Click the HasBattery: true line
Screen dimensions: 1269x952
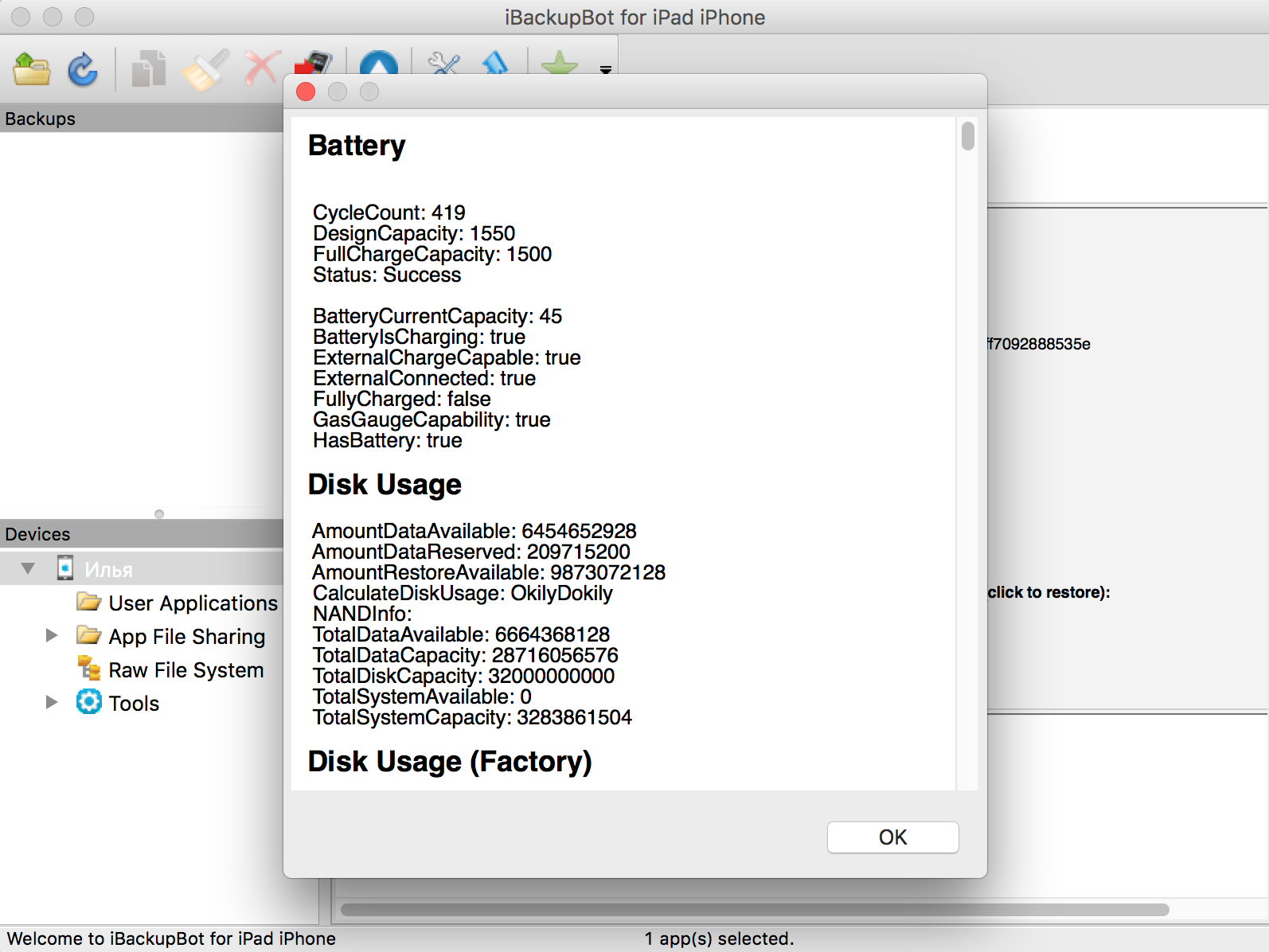pos(388,440)
